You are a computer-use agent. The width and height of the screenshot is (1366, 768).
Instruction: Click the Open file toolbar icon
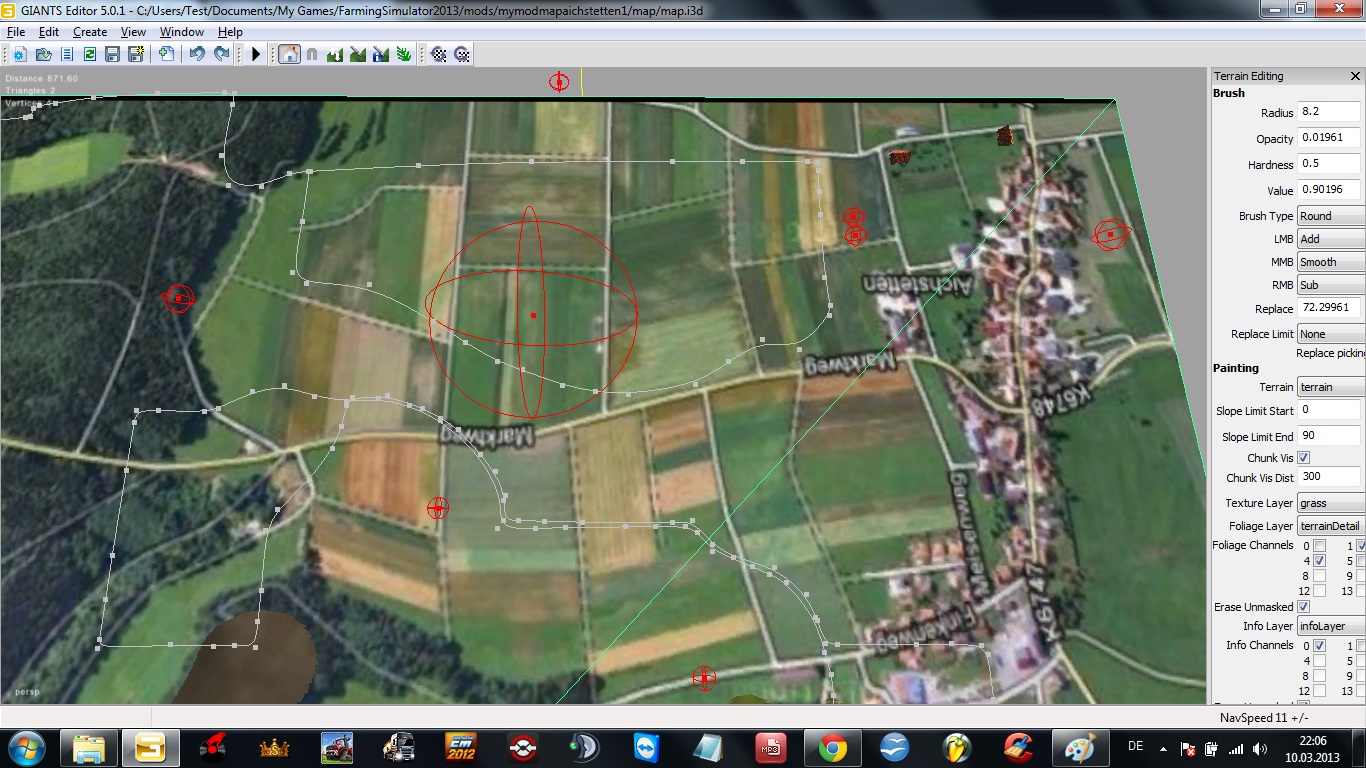44,54
